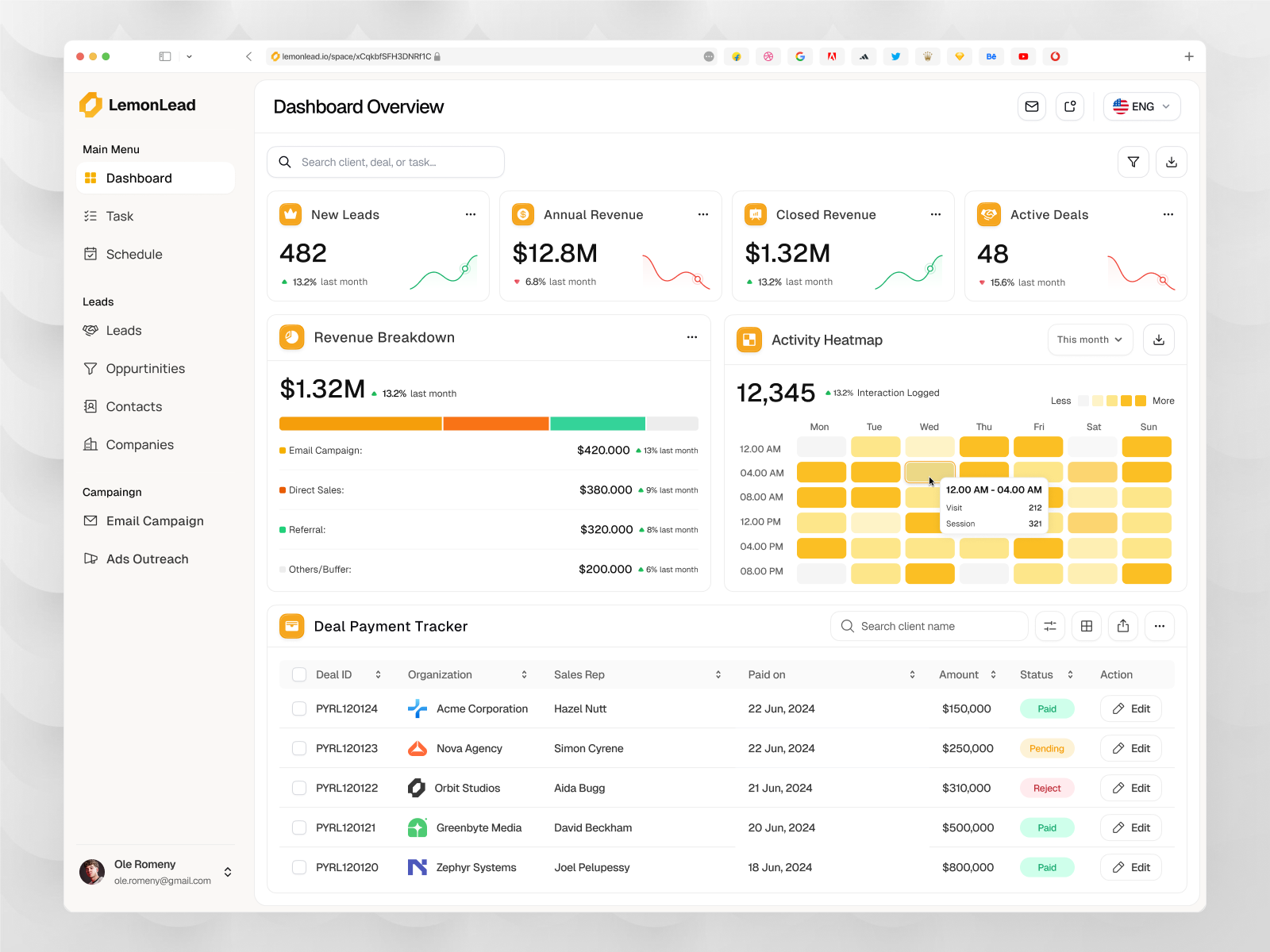Screen dimensions: 1270x952
Task: Go to Opportunities in the Leads section
Action: coord(145,368)
